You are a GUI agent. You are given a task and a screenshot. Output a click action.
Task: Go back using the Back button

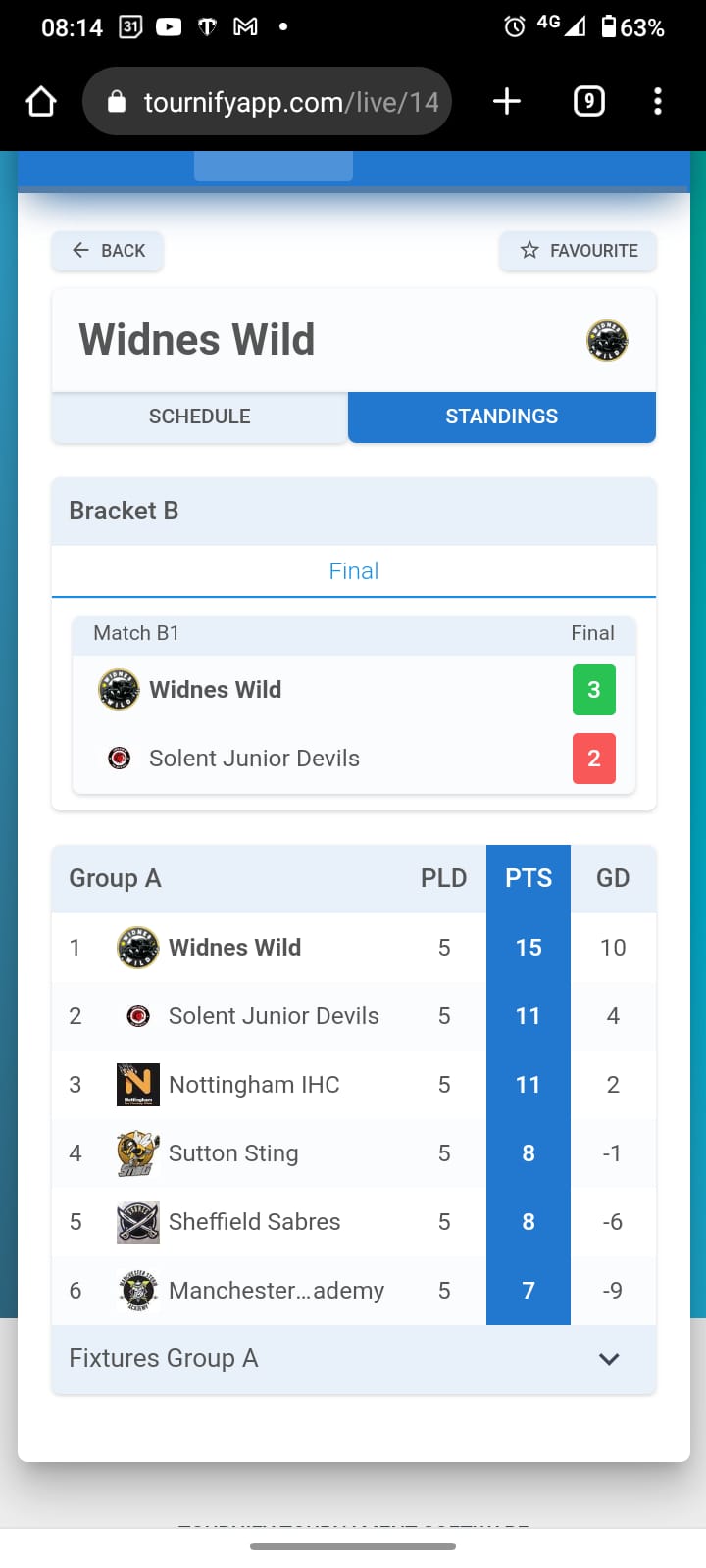pyautogui.click(x=108, y=251)
